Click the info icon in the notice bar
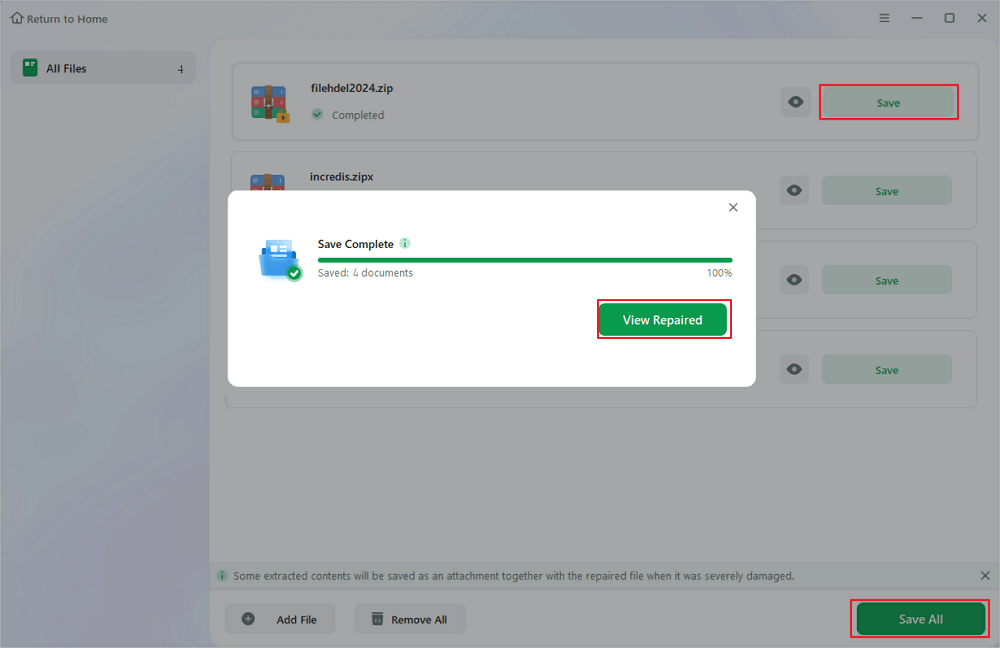The width and height of the screenshot is (1000, 648). pyautogui.click(x=222, y=576)
